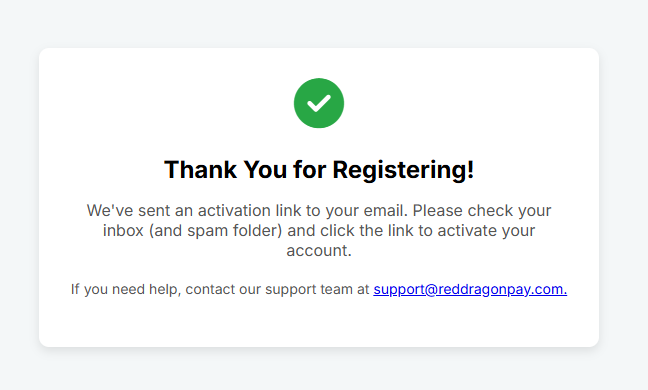The image size is (648, 390).
Task: Click the word "account." in the message
Action: click(x=319, y=250)
